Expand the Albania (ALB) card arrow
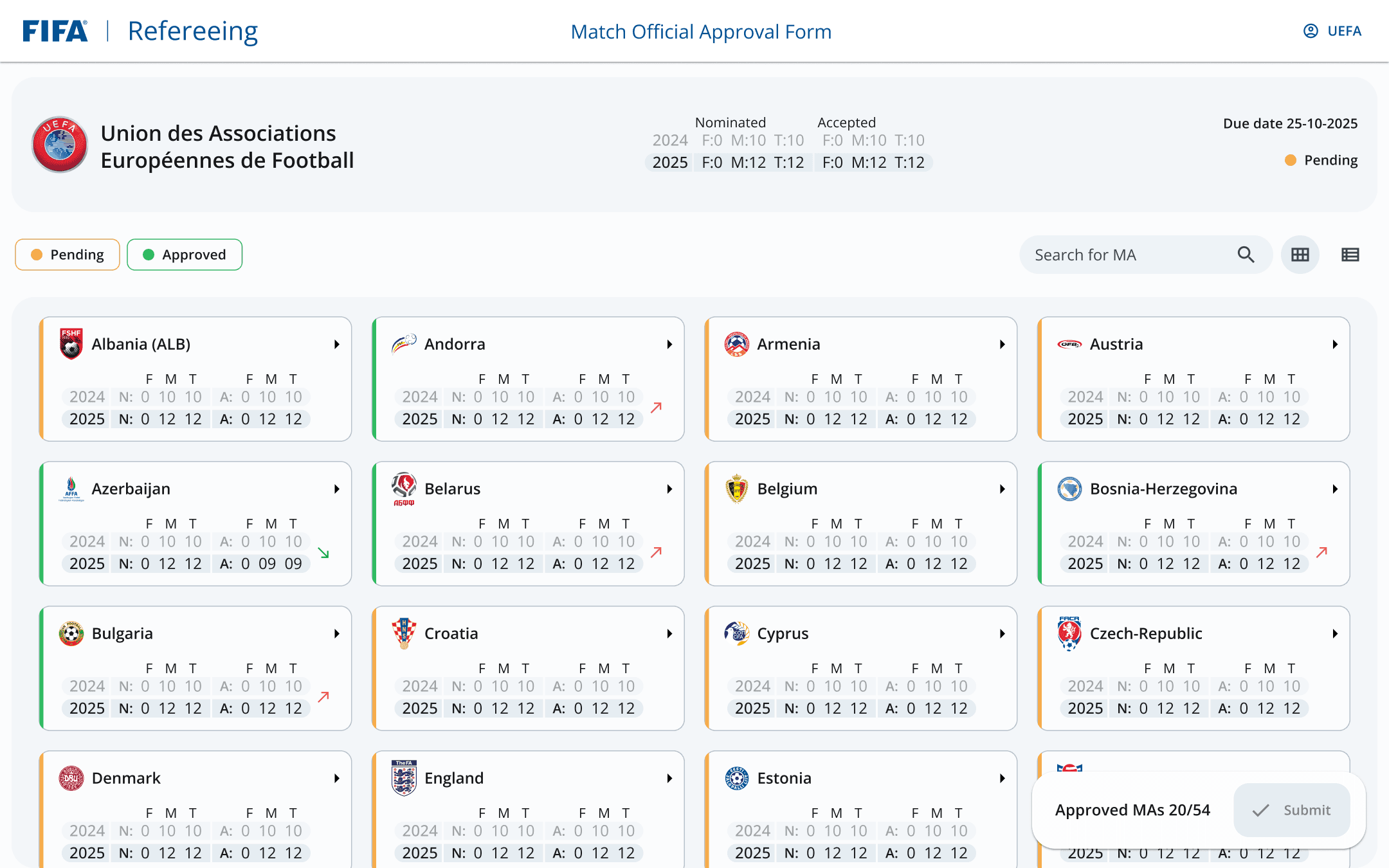 336,345
